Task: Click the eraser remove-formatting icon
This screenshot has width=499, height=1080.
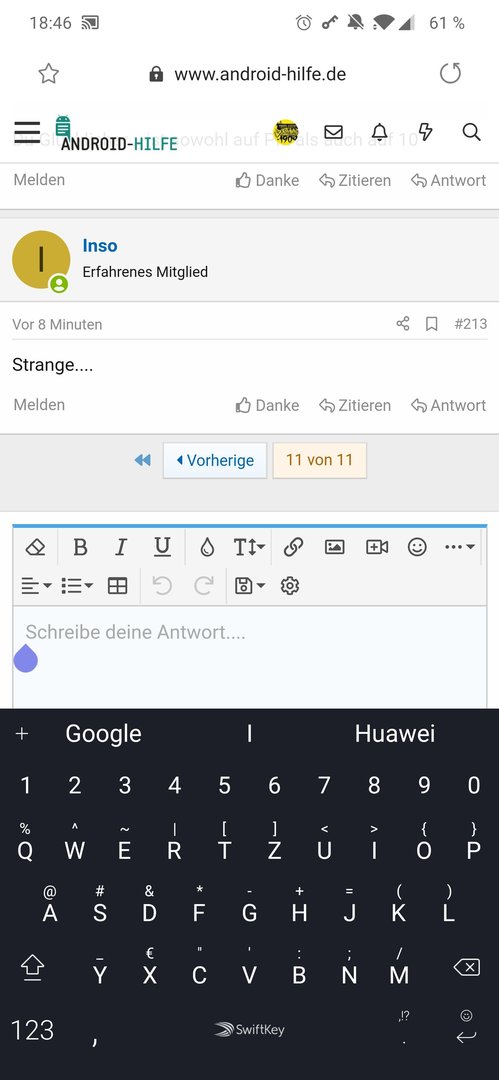Action: (x=35, y=547)
